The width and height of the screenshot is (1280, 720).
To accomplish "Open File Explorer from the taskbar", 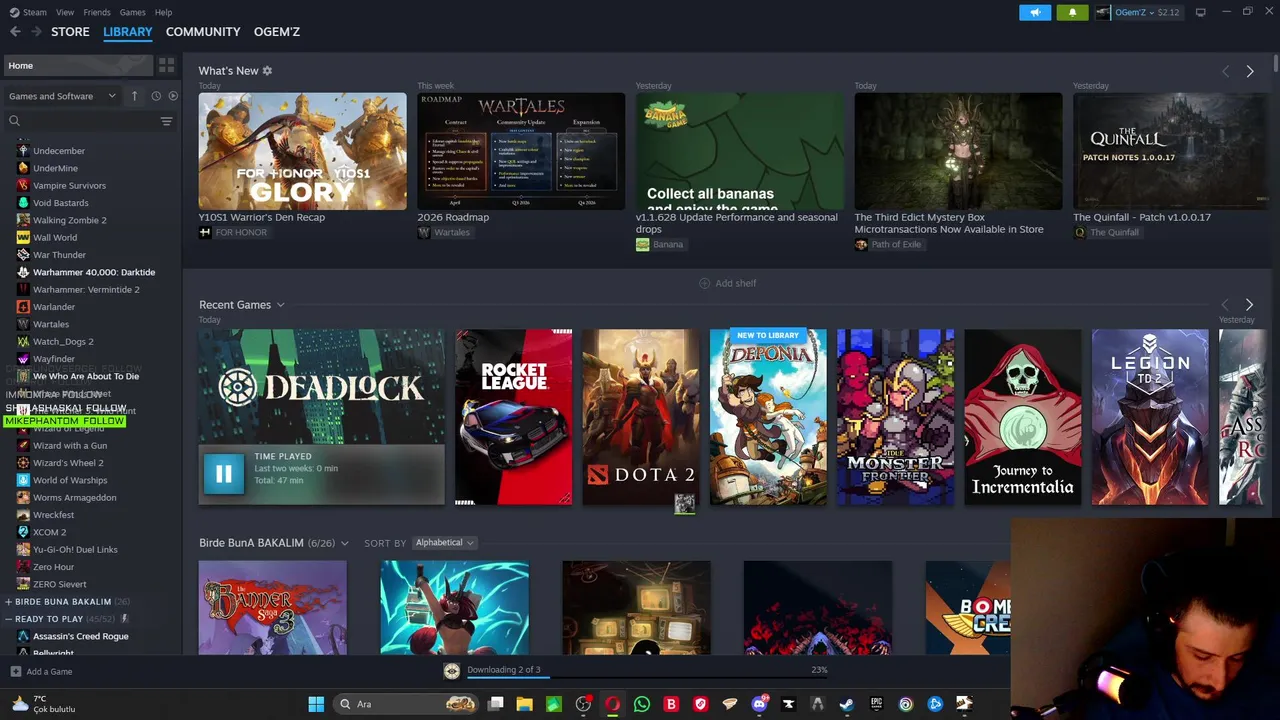I will coord(524,704).
